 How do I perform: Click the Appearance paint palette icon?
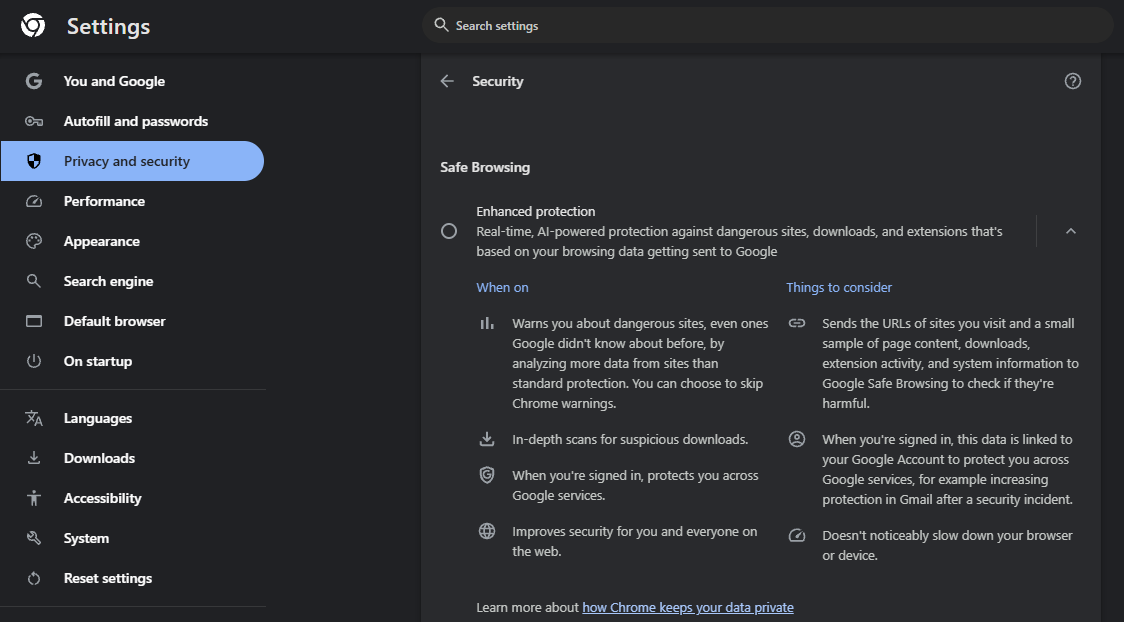[x=33, y=241]
